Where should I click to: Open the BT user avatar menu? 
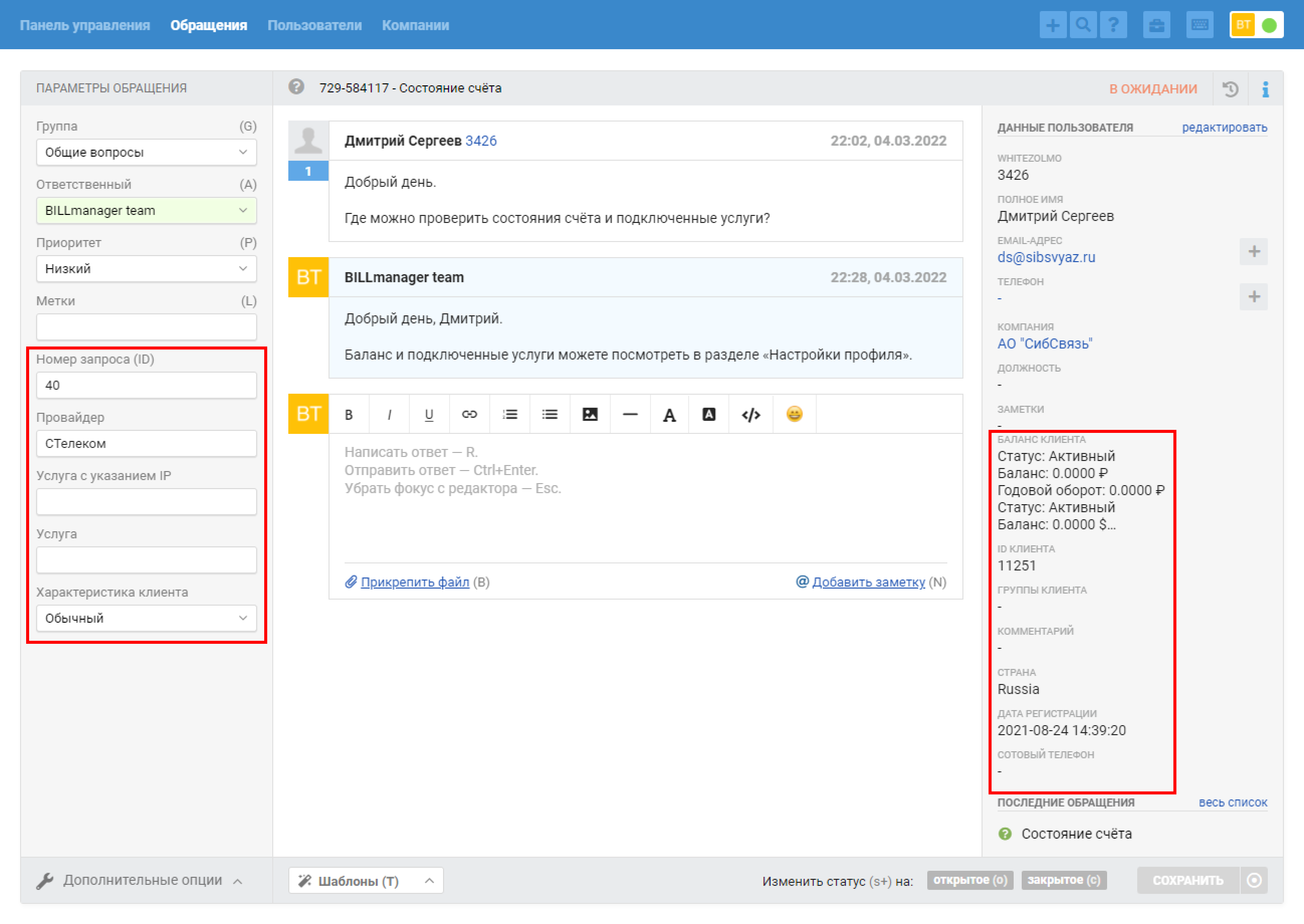[x=1243, y=25]
